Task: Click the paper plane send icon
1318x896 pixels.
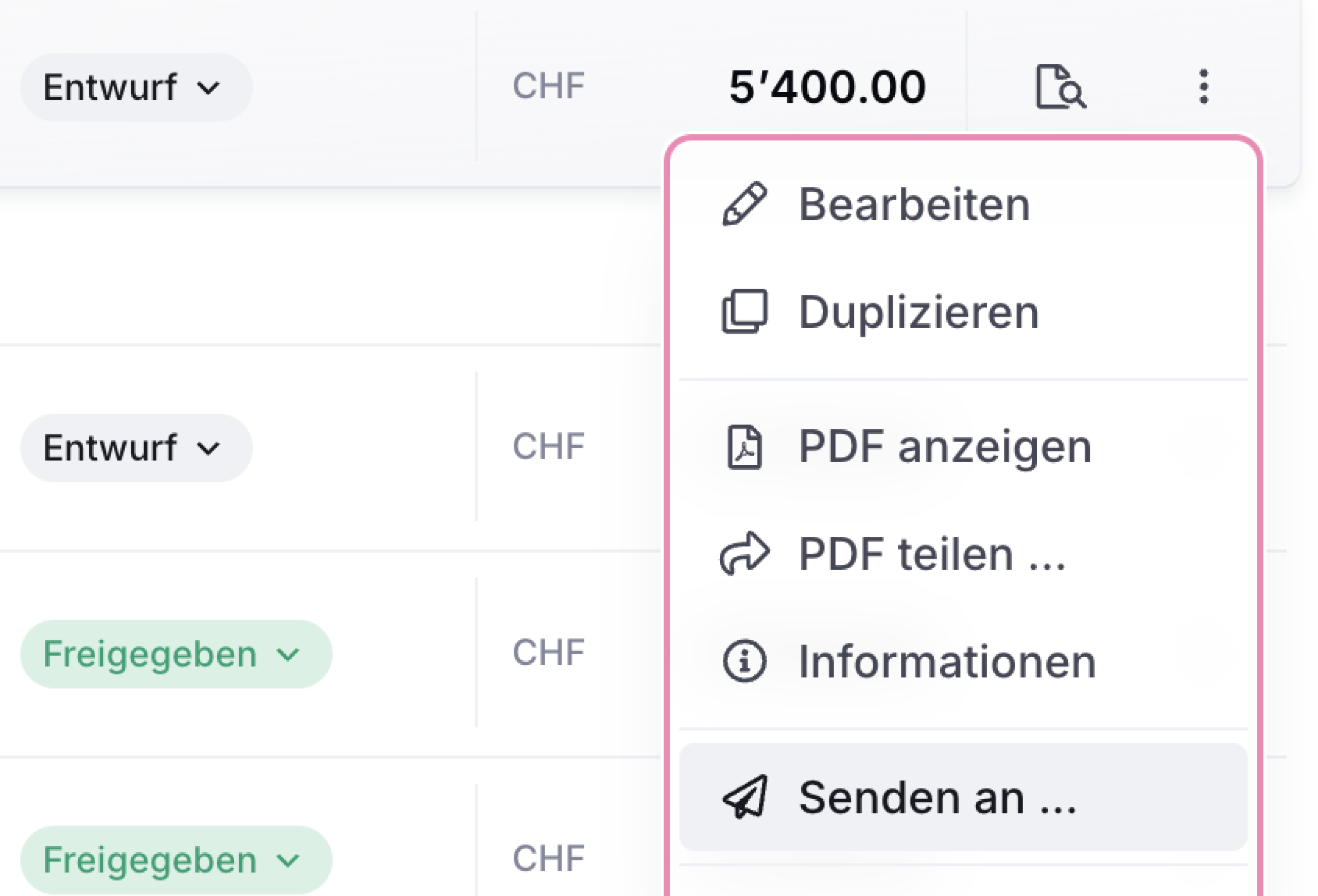Action: coord(744,797)
